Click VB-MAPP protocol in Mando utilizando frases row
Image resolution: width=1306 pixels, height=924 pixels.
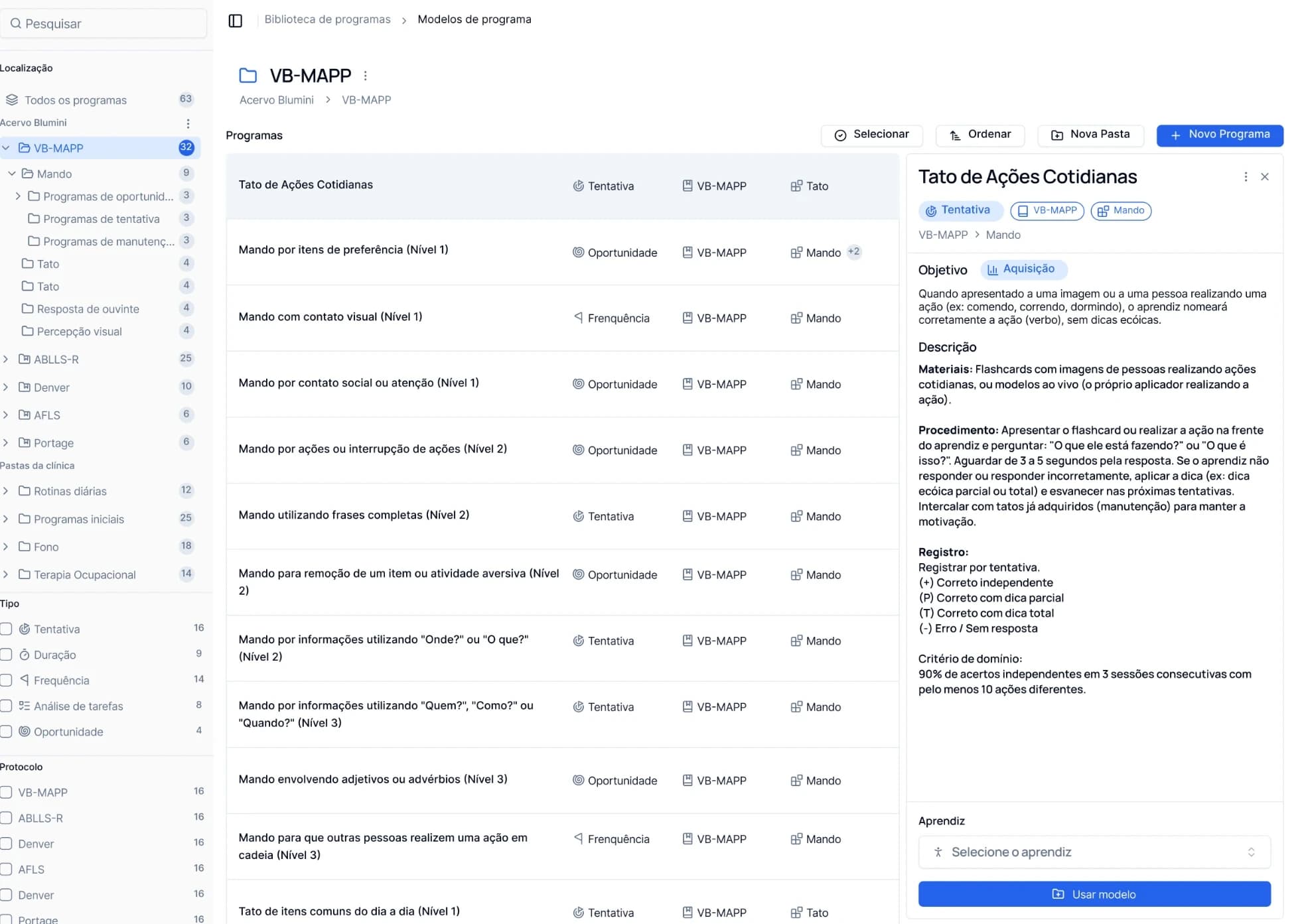[x=714, y=517]
